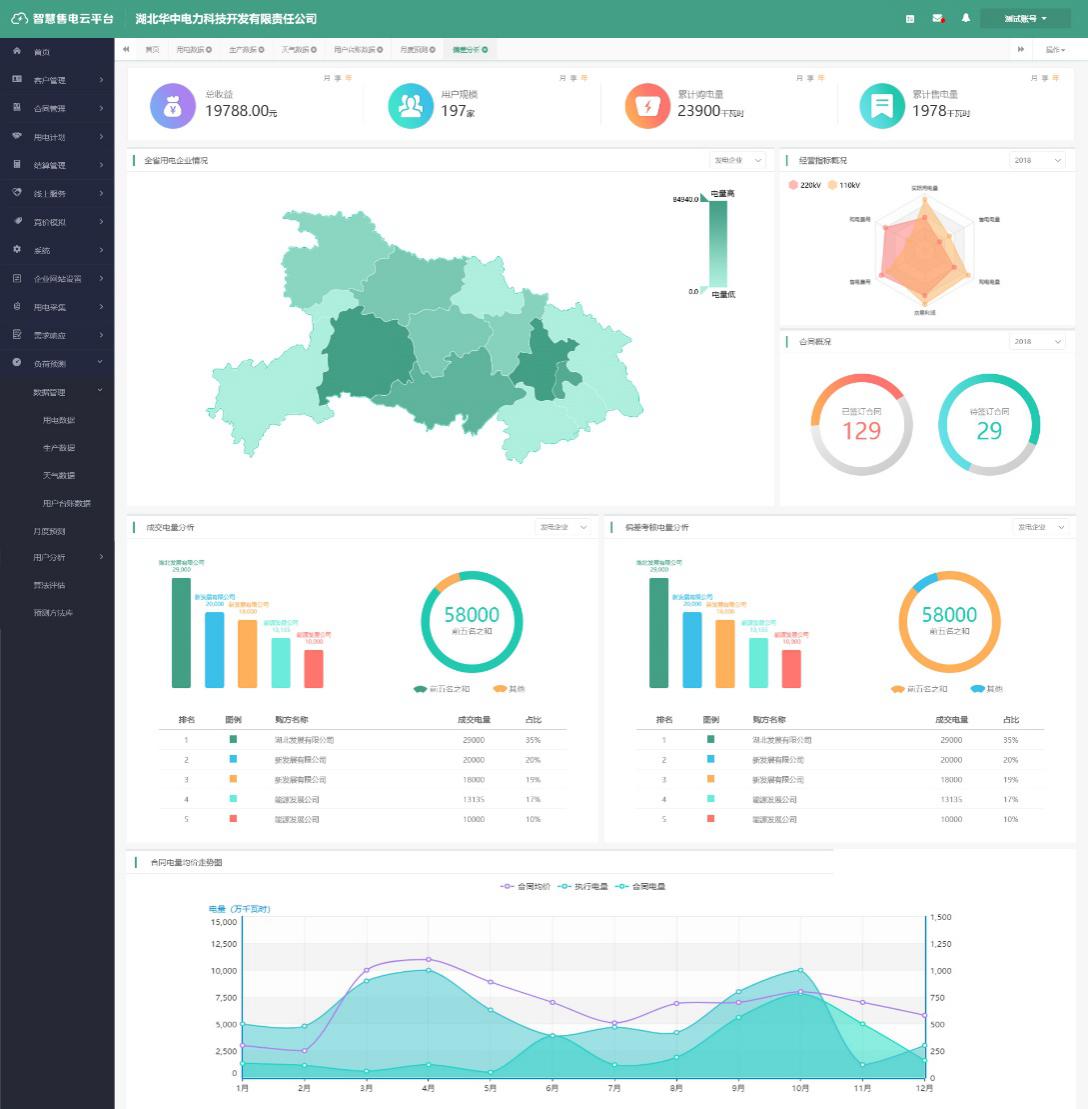
Task: Close the 天气数据 tab using its close icon
Action: (x=314, y=49)
